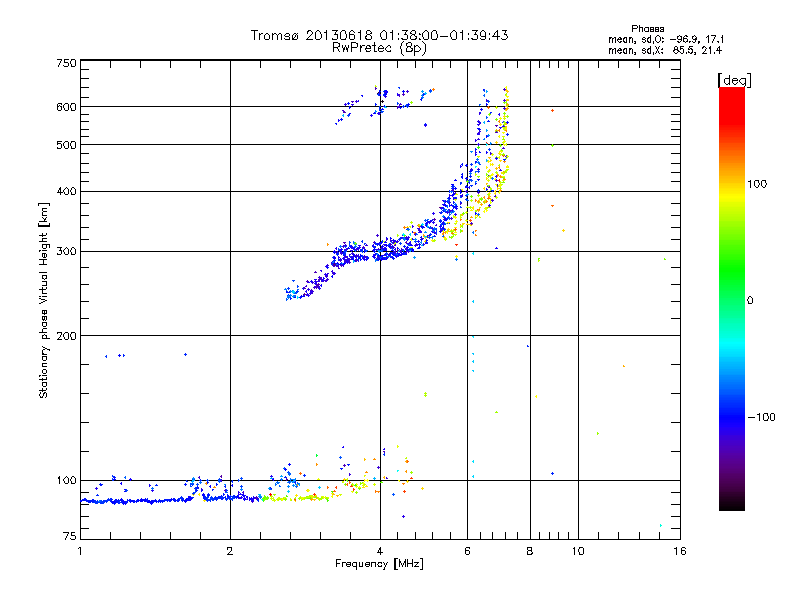Screen dimensions: 800x600
Task: Click the '500' y-axis tick label
Action: point(67,145)
